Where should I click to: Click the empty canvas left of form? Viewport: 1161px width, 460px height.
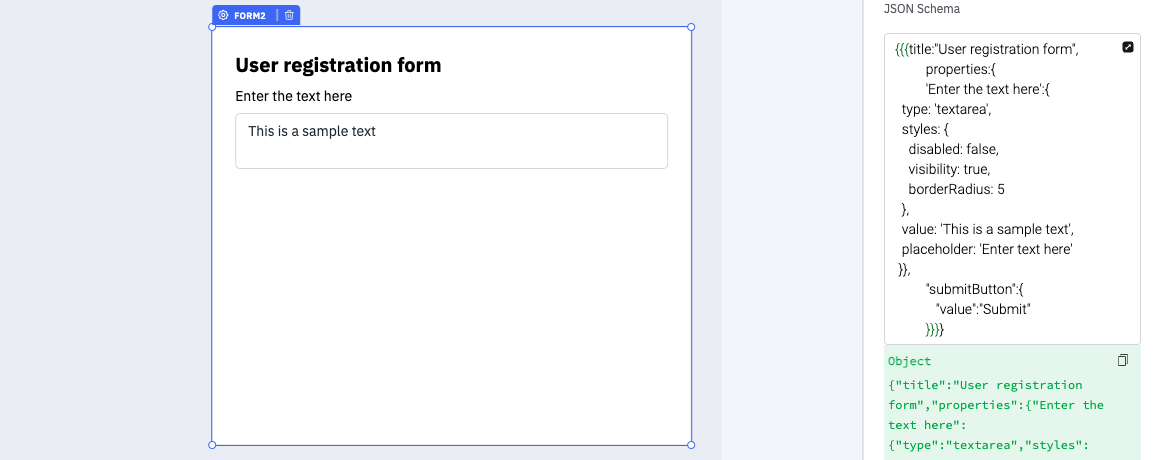coord(100,230)
